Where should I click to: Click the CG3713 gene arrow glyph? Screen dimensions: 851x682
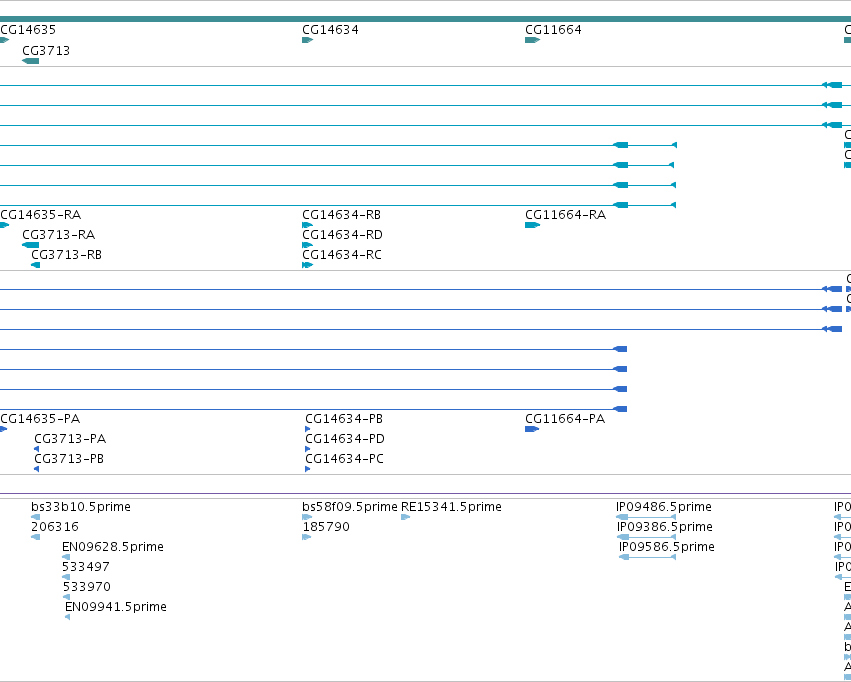(x=30, y=61)
